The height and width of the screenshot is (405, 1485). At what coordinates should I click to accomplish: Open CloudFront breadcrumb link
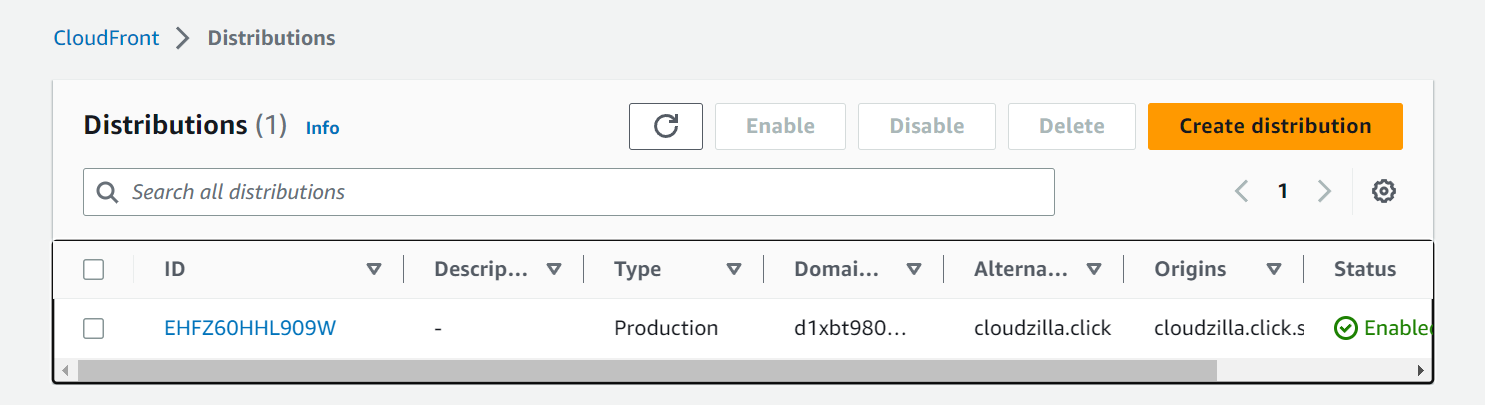(x=106, y=38)
